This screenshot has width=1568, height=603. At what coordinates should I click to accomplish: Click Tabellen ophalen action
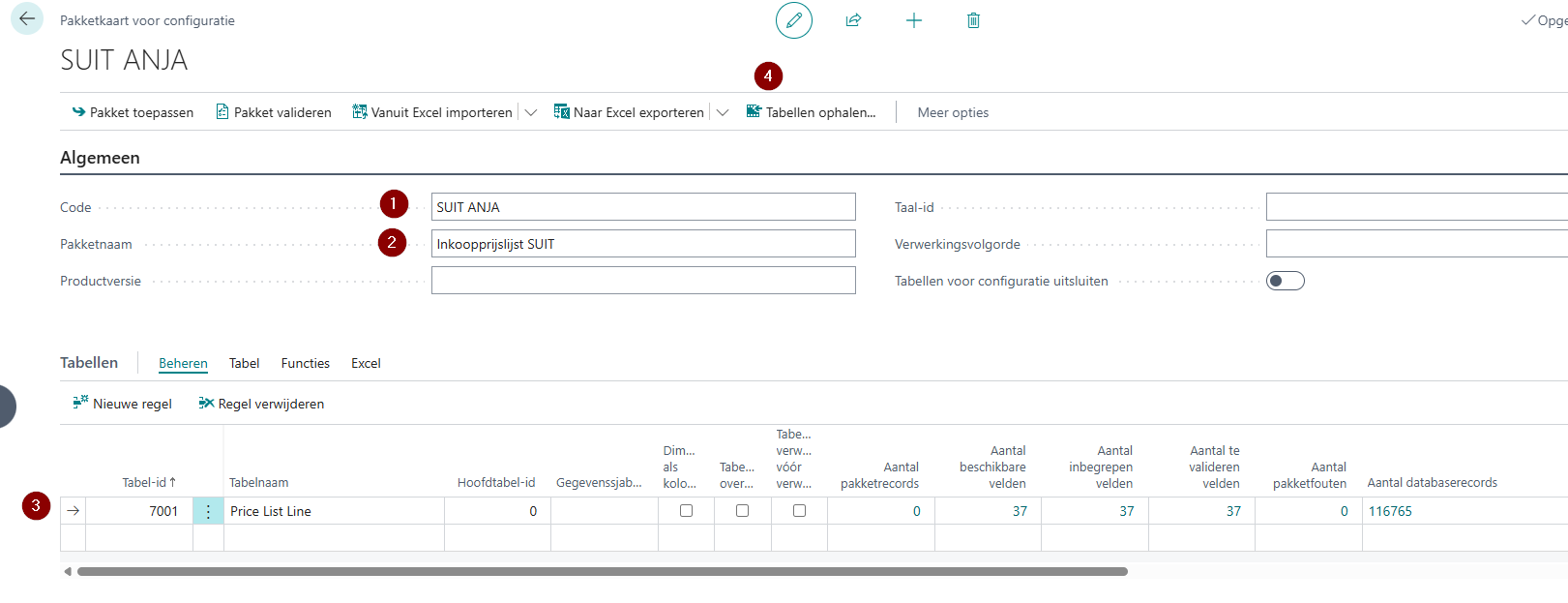[x=811, y=112]
